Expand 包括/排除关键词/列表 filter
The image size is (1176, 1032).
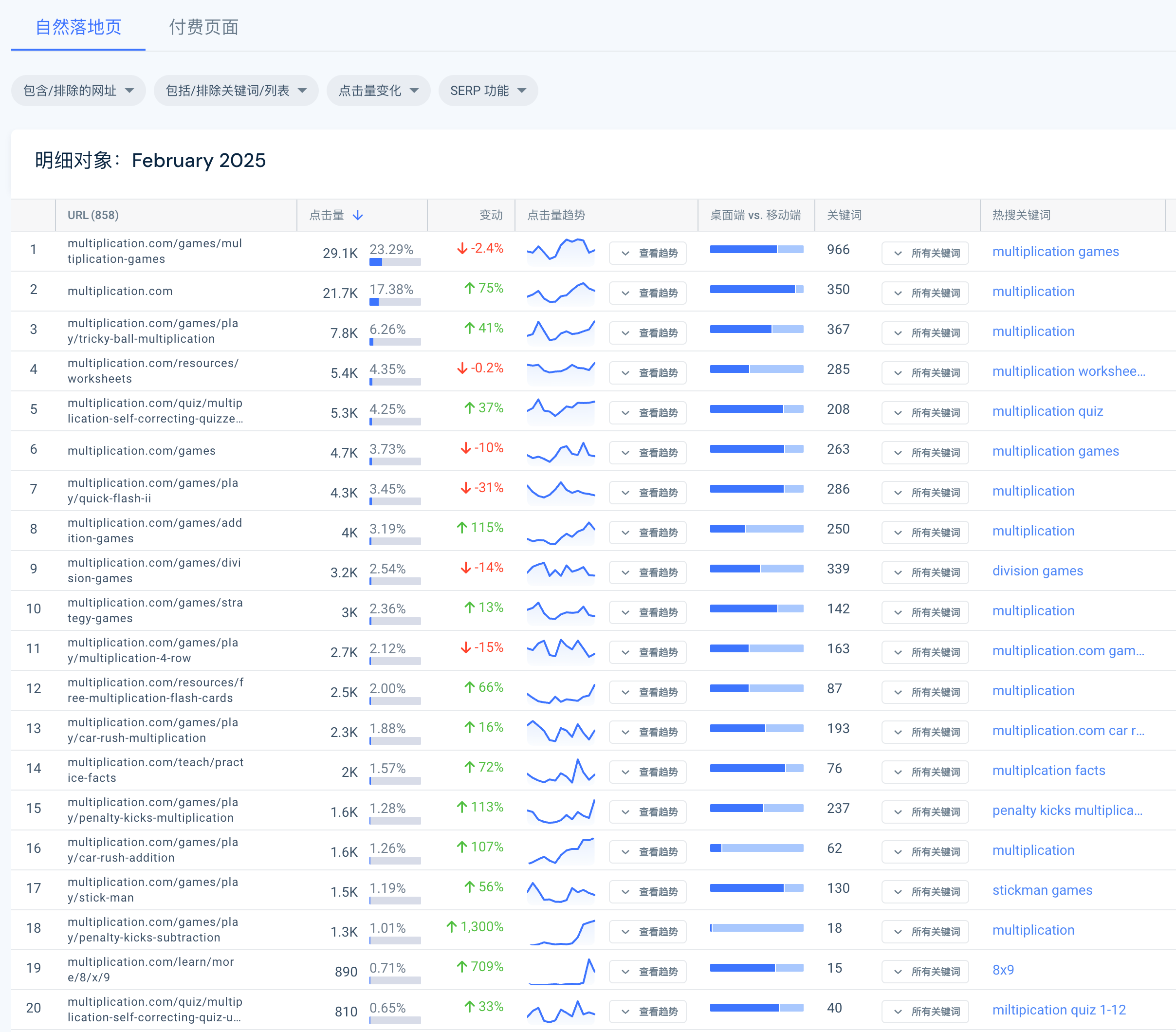(x=236, y=91)
